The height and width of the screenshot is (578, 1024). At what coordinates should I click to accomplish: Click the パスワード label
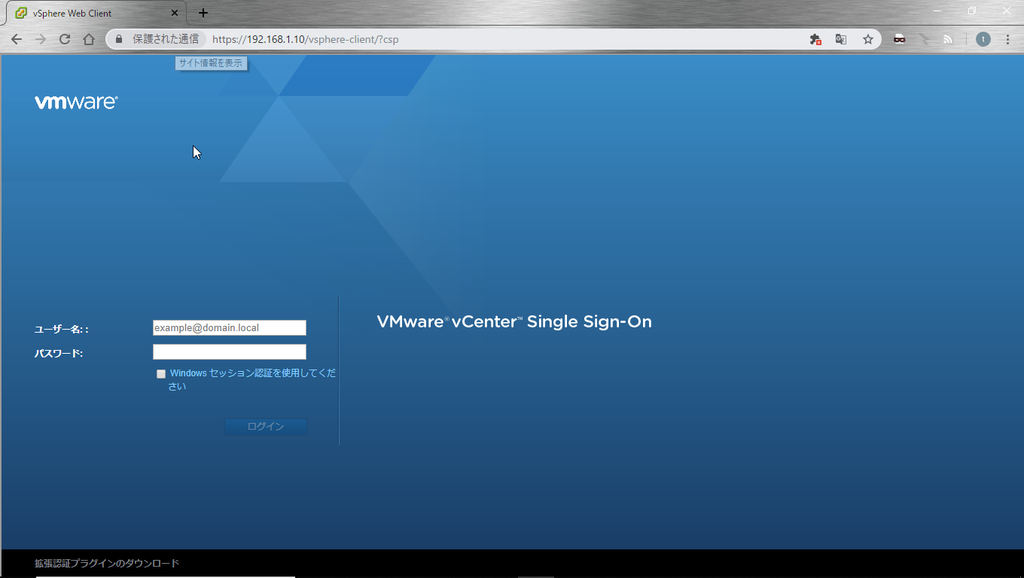[58, 353]
